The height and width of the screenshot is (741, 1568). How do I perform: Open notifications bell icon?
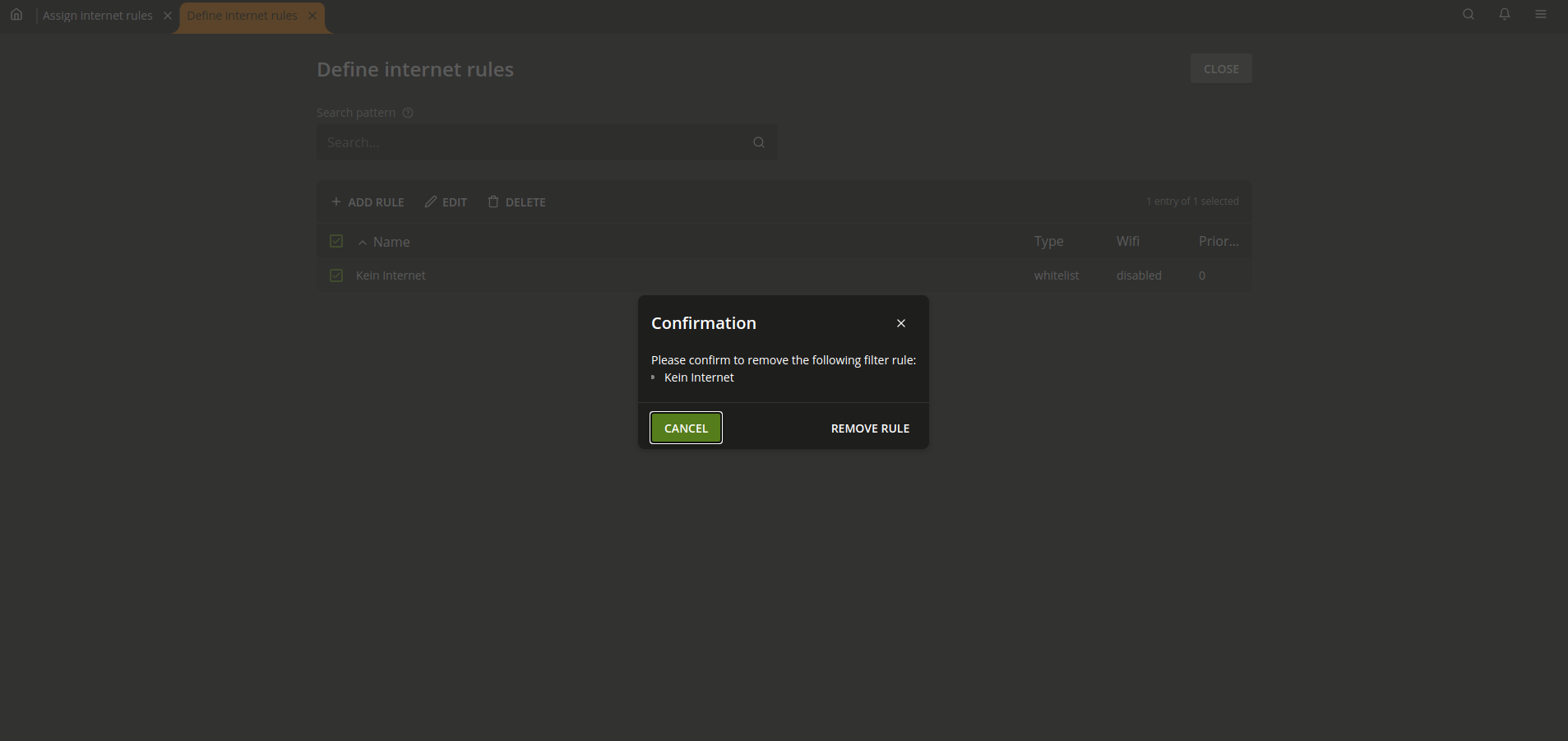1505,15
